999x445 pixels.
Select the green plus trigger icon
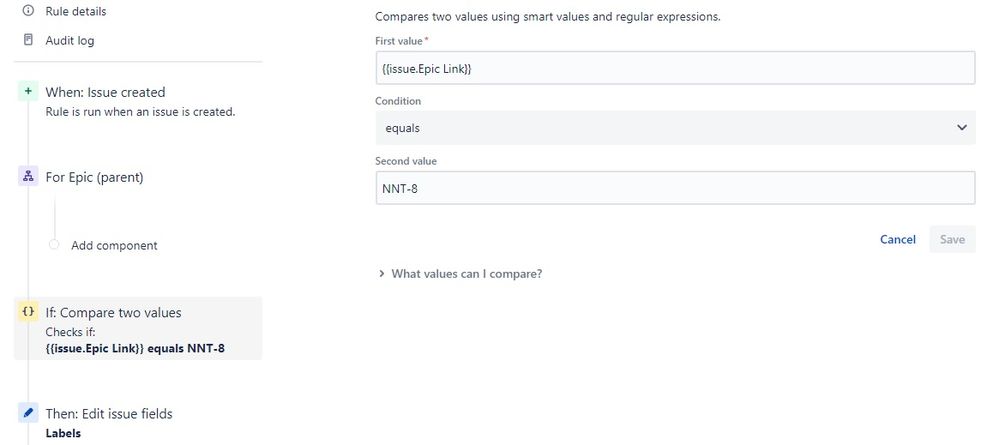click(x=28, y=92)
